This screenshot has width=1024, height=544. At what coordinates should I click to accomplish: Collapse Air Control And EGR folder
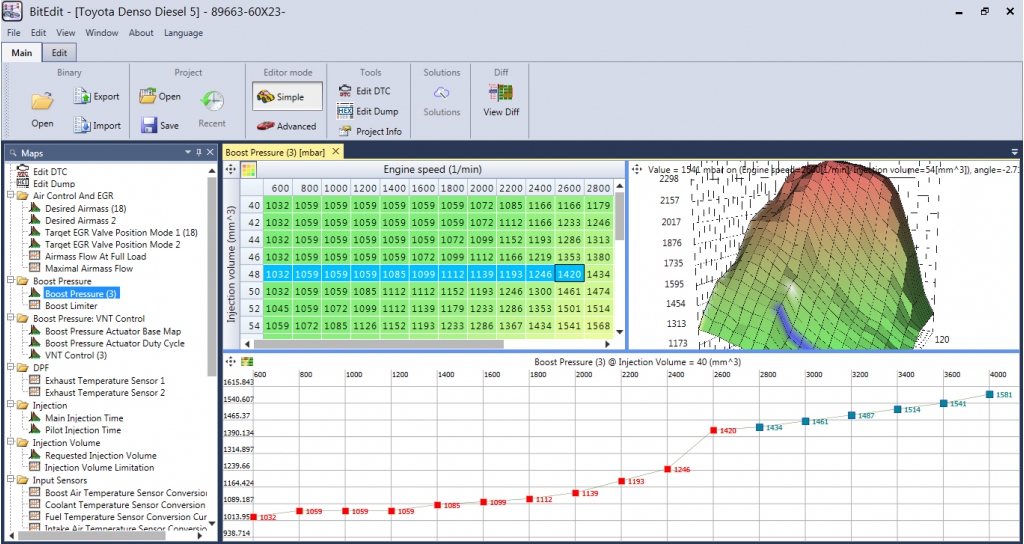10,196
